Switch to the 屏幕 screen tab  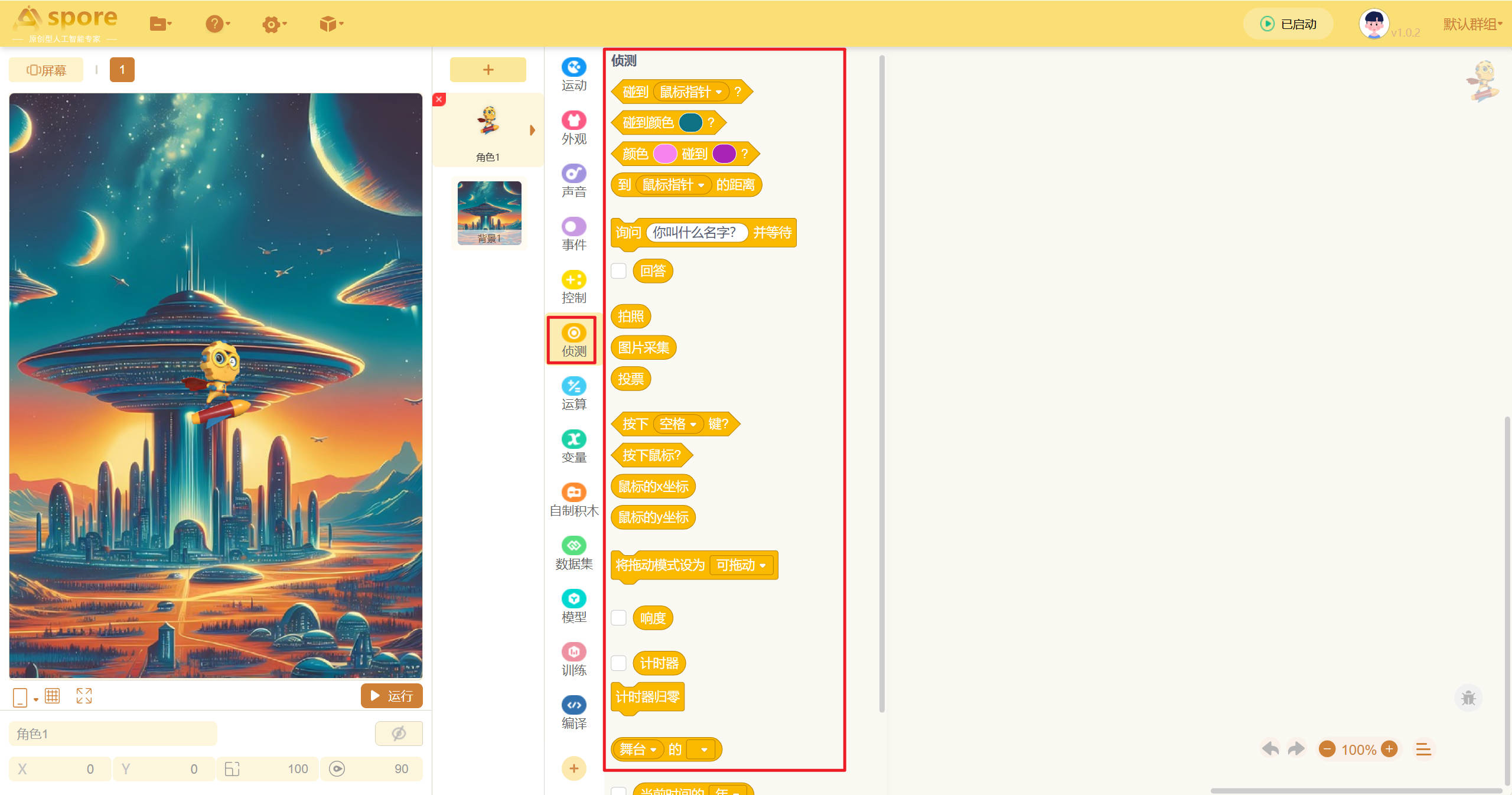46,70
